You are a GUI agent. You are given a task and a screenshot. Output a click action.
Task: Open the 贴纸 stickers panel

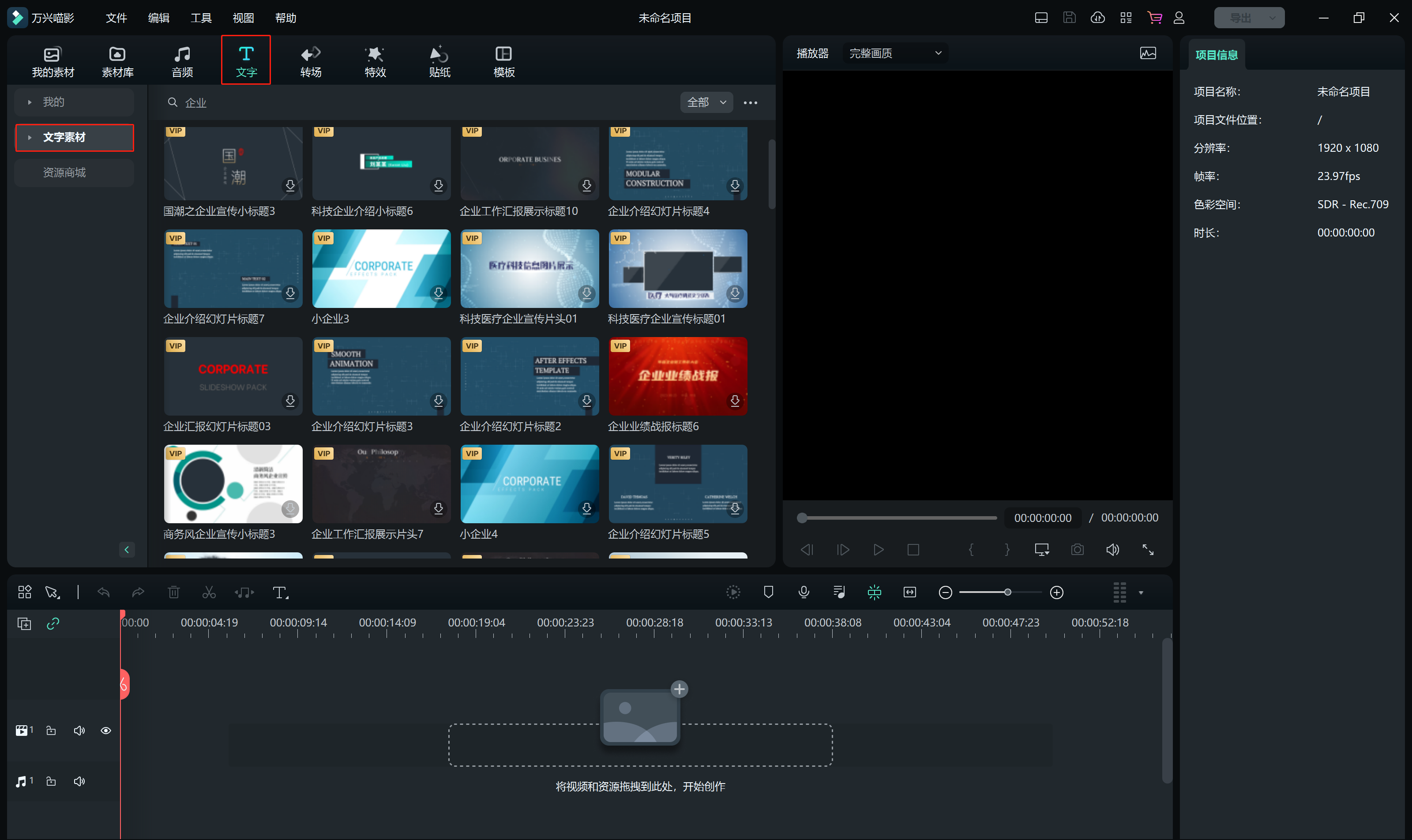tap(439, 61)
